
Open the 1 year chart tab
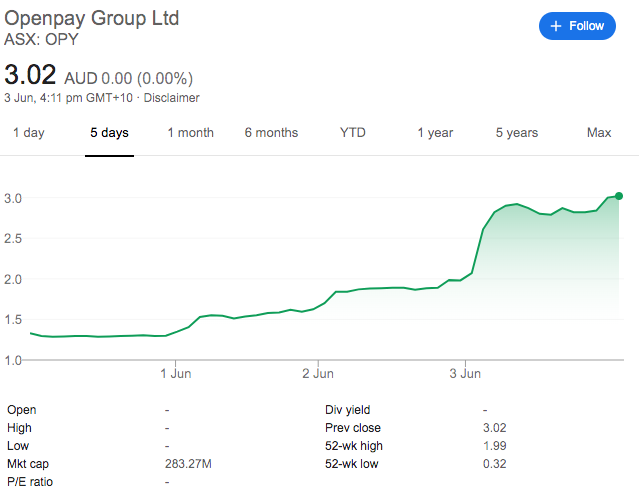tap(435, 133)
